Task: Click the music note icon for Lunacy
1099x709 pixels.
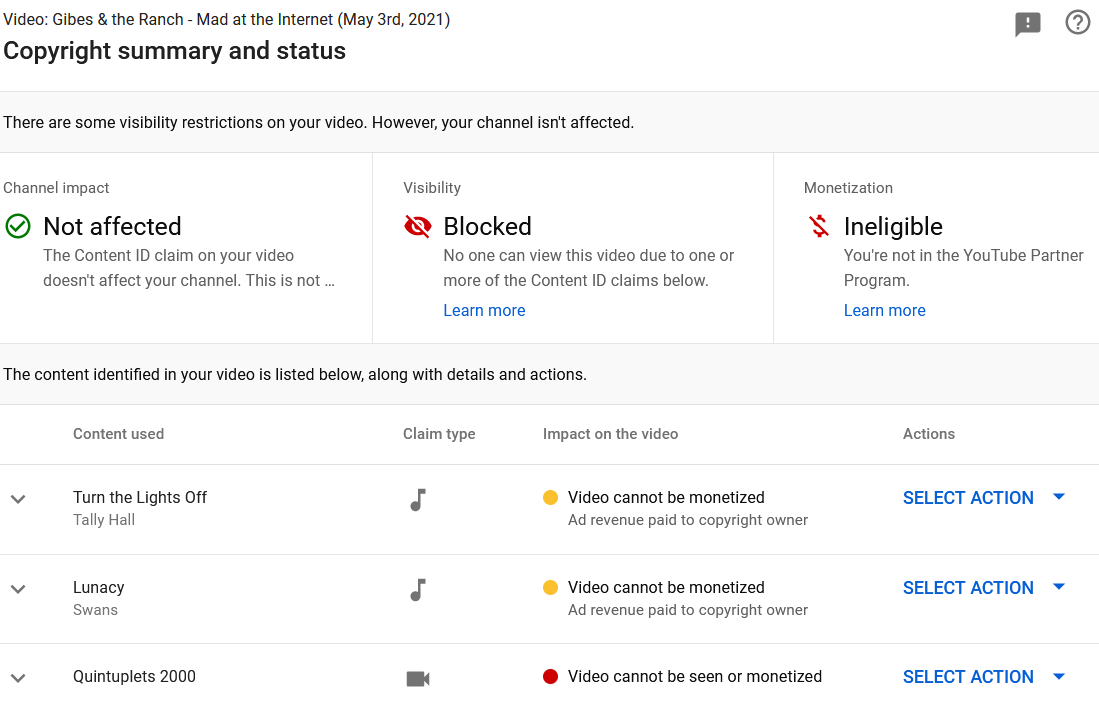Action: pos(418,590)
